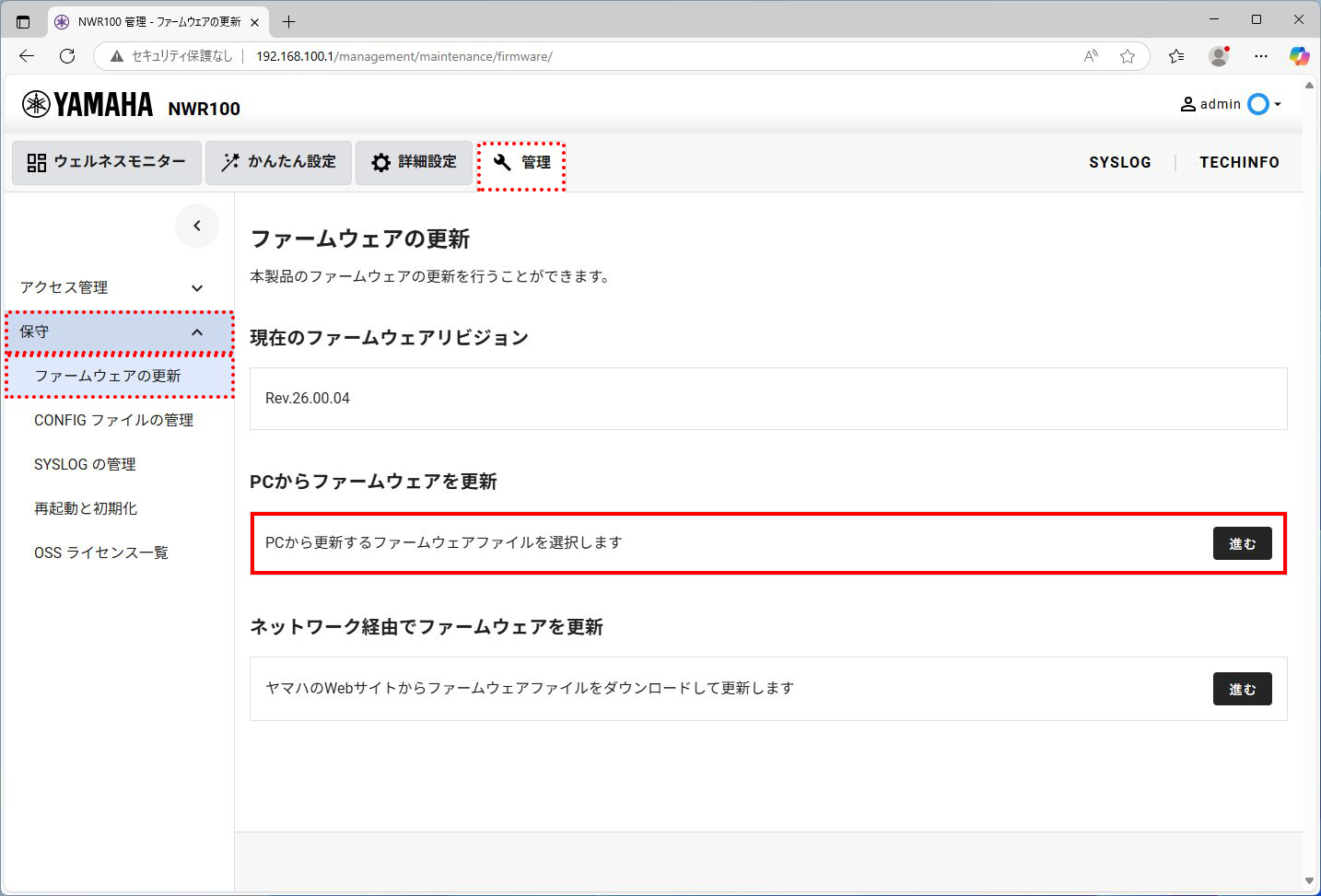Image resolution: width=1321 pixels, height=896 pixels.
Task: Refresh the page using the reload icon
Action: [x=66, y=56]
